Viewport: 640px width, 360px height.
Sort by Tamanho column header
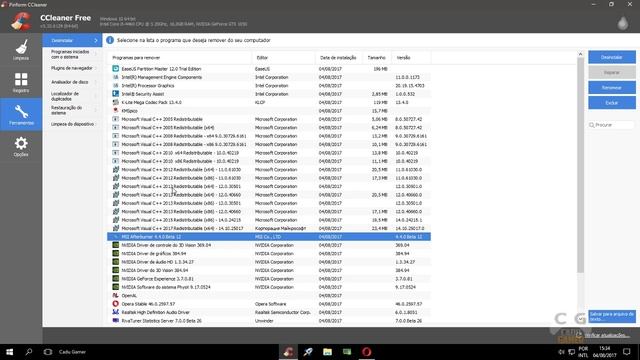pyautogui.click(x=377, y=58)
